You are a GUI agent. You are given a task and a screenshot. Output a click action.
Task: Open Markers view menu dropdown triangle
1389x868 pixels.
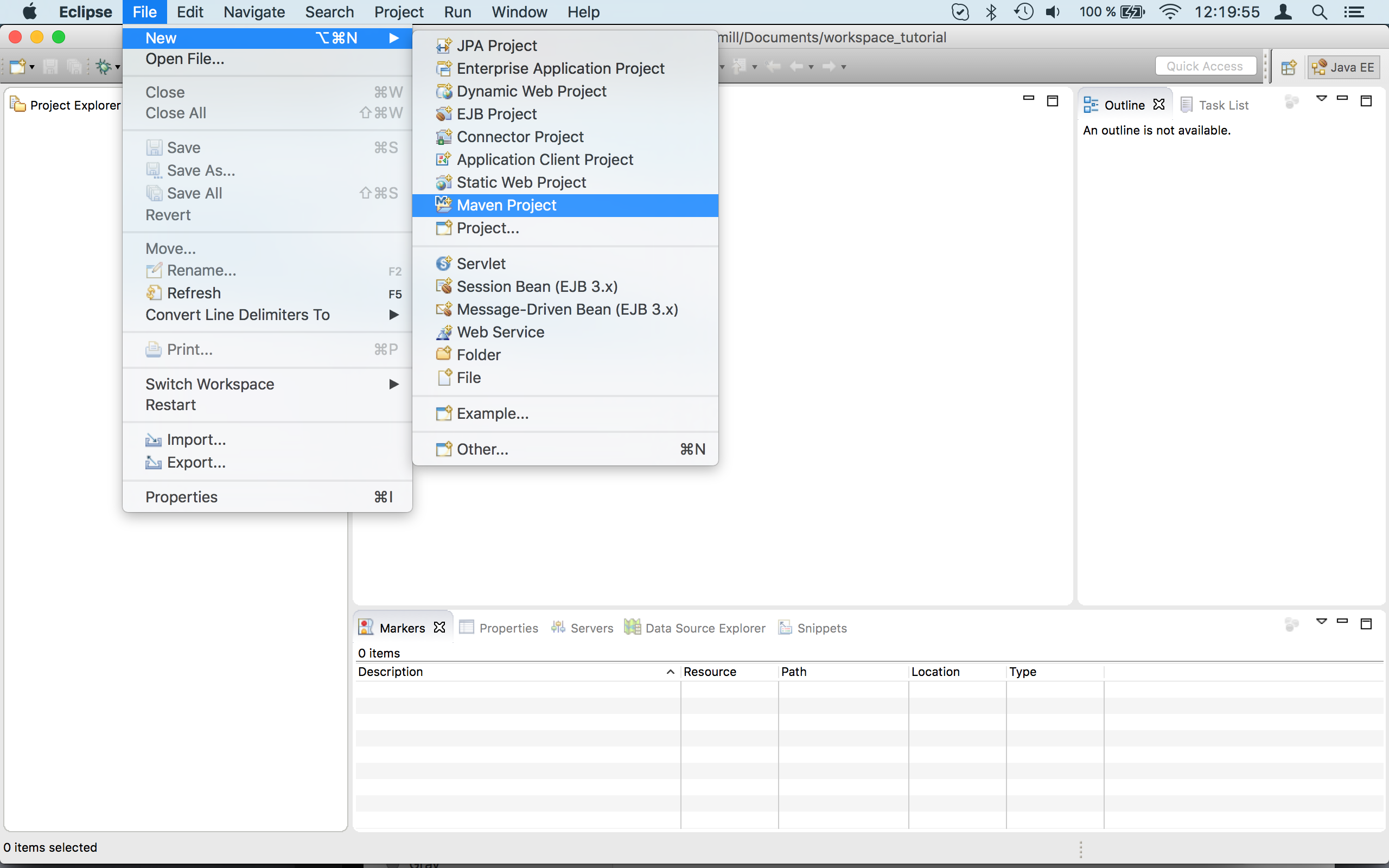tap(1321, 622)
